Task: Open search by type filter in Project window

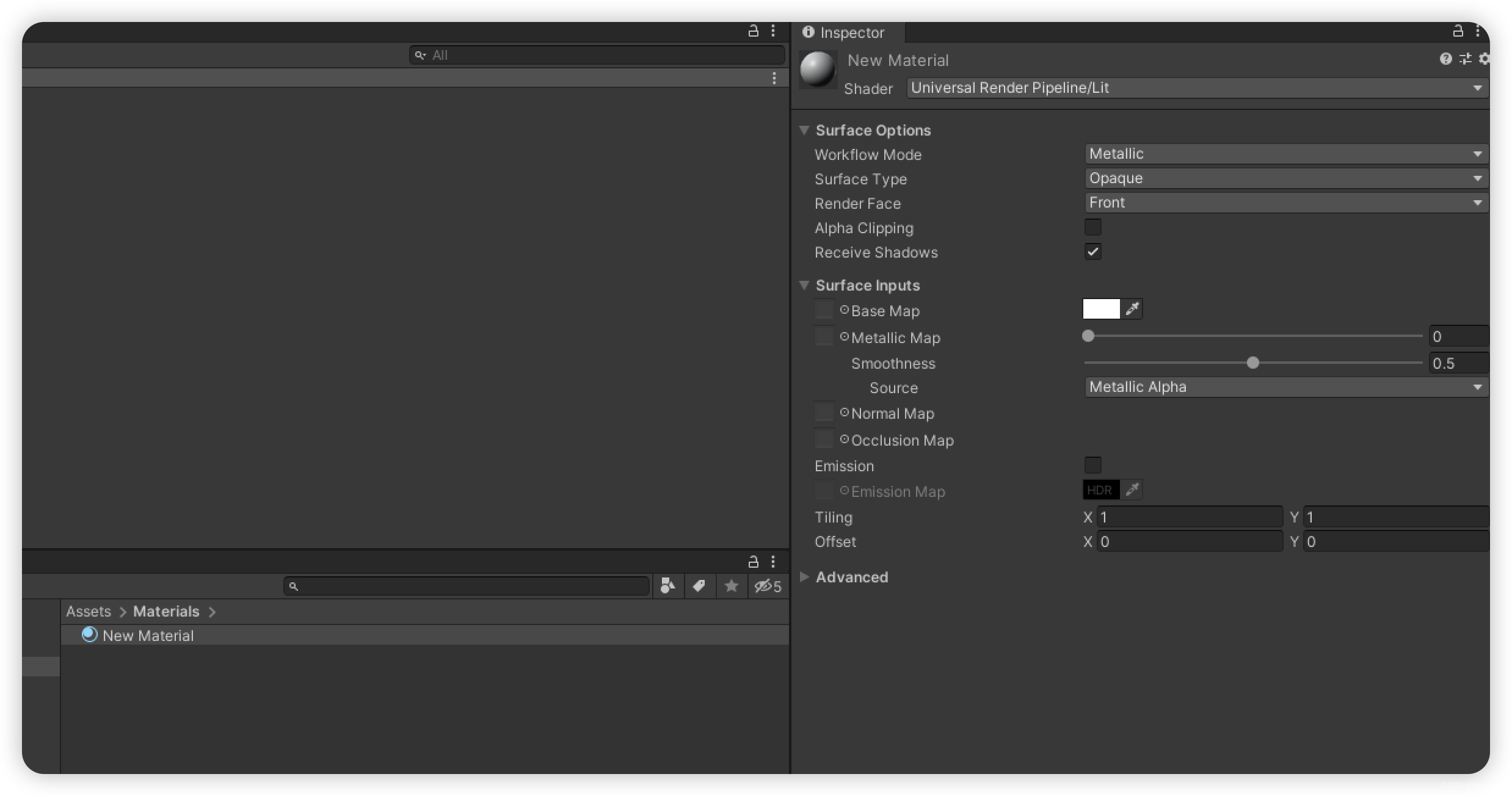Action: pyautogui.click(x=667, y=586)
